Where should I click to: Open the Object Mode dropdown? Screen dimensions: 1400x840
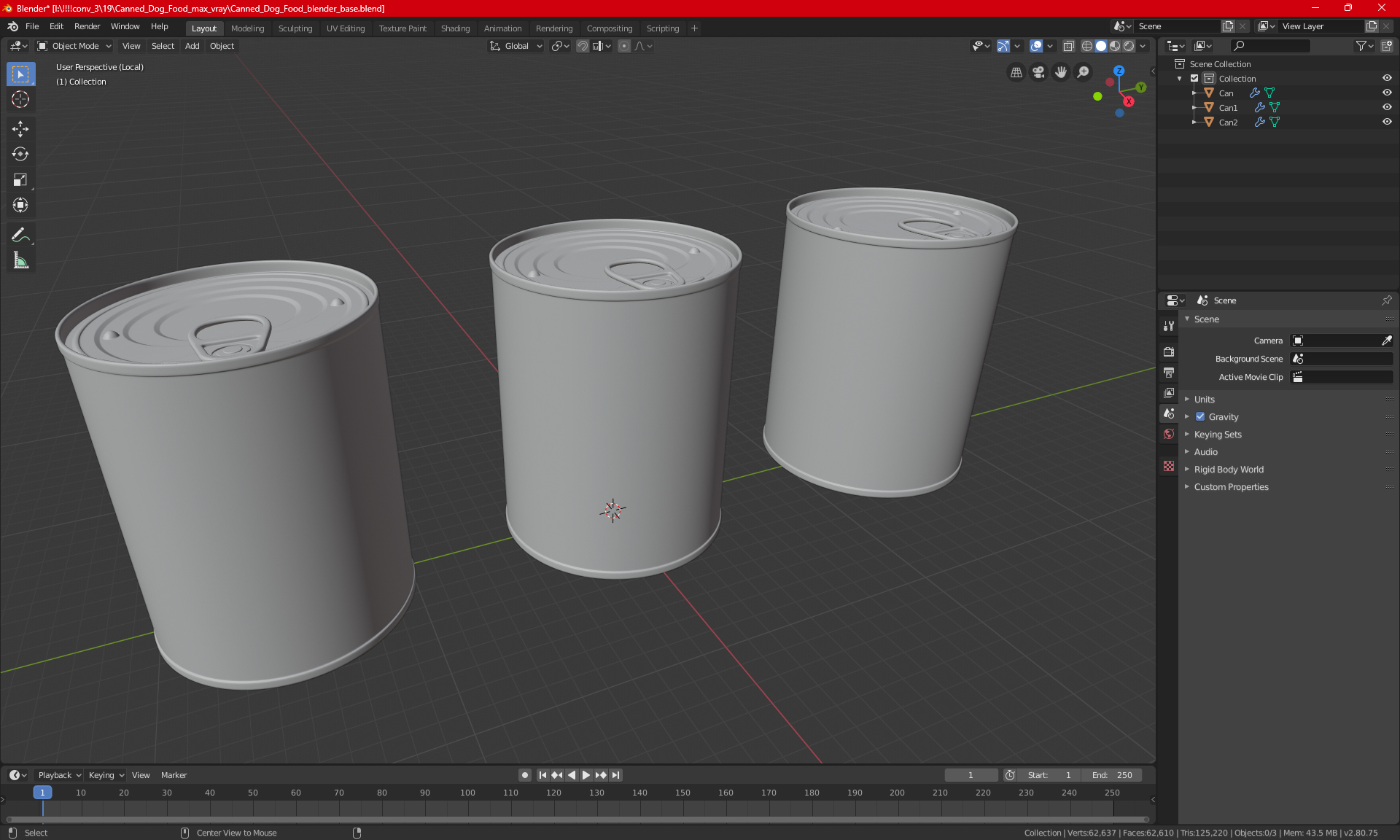click(x=74, y=46)
